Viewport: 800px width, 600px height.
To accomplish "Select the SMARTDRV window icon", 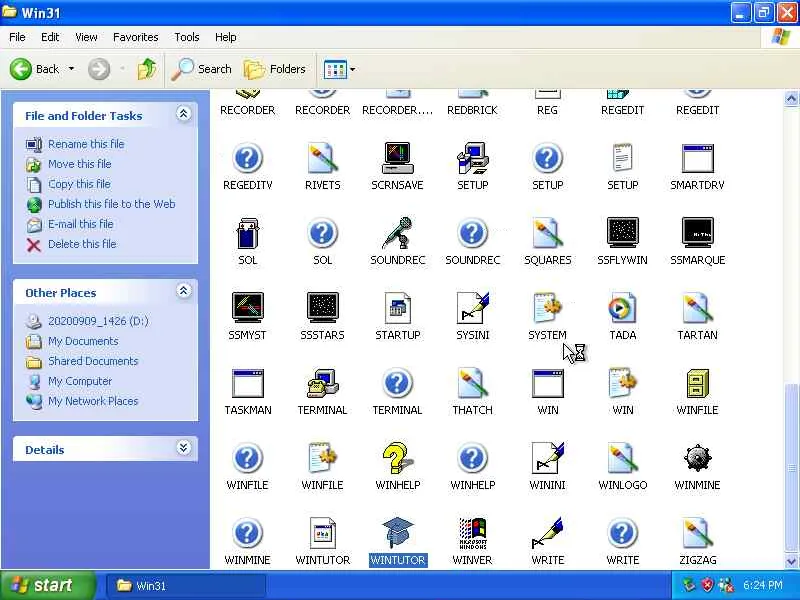I will pyautogui.click(x=697, y=158).
